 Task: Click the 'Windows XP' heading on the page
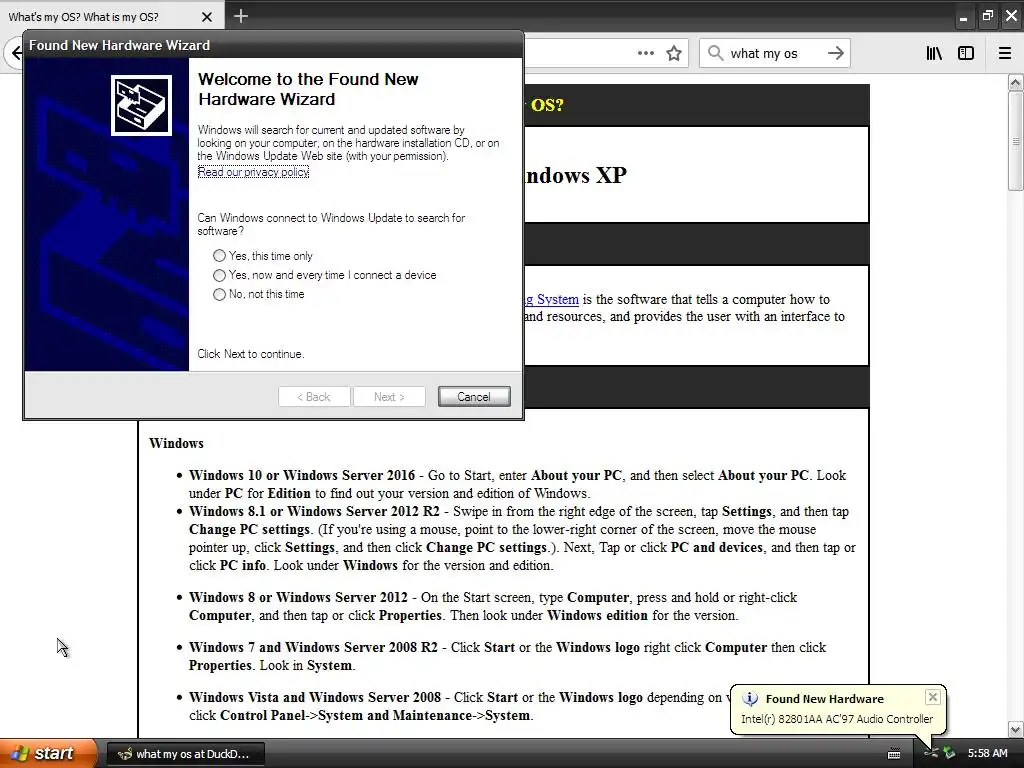pyautogui.click(x=576, y=175)
